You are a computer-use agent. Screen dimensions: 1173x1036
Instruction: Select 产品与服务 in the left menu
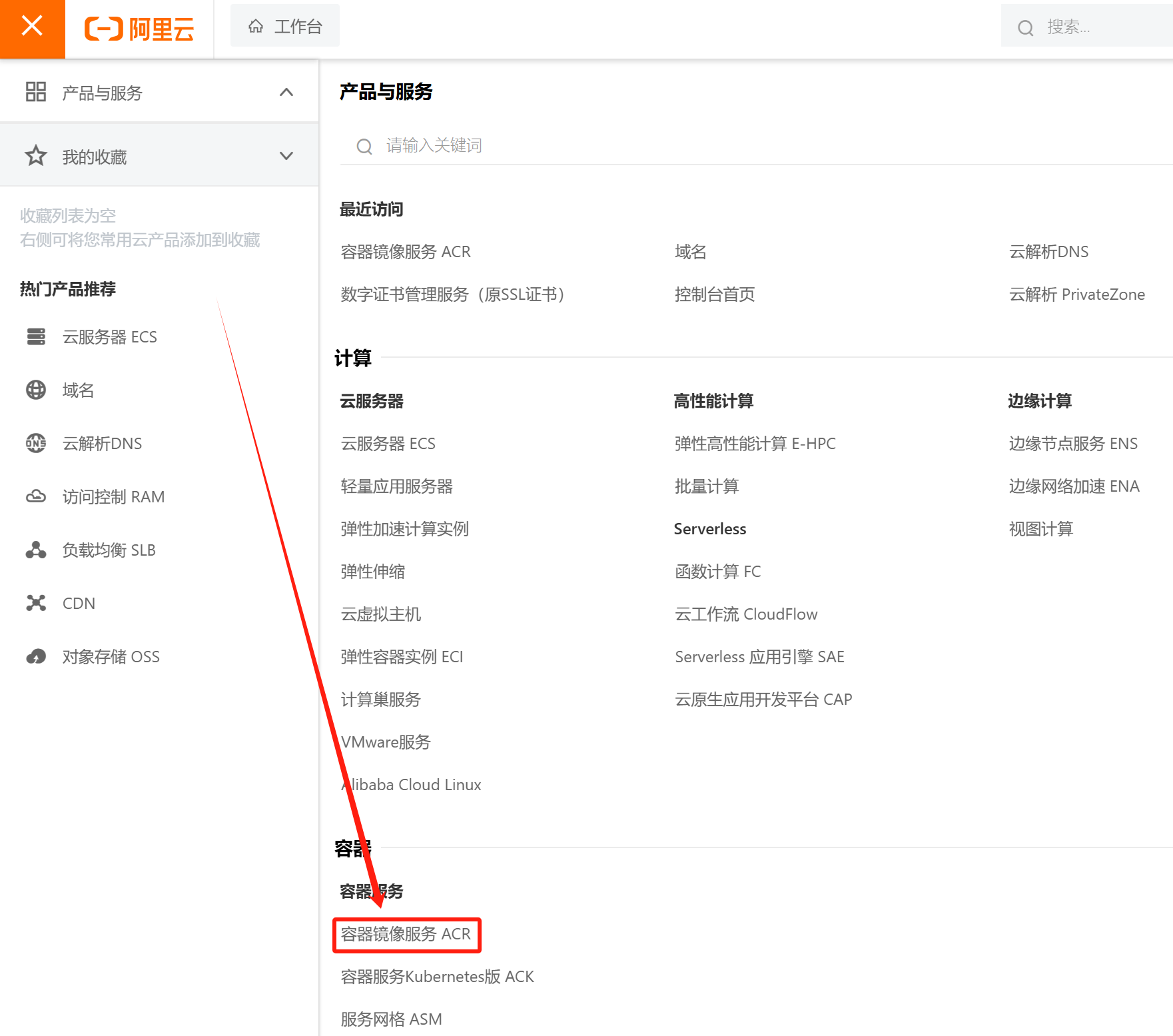(159, 92)
